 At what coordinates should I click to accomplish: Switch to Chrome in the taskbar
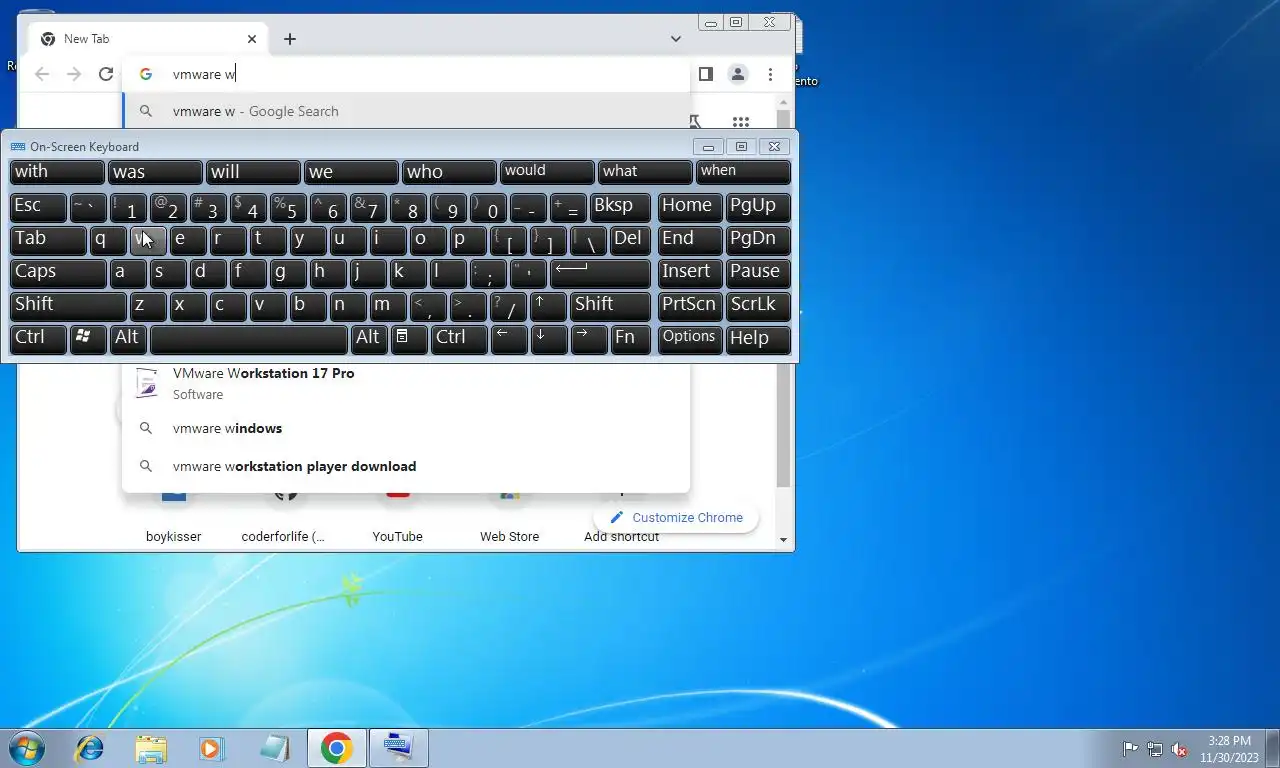pyautogui.click(x=337, y=748)
